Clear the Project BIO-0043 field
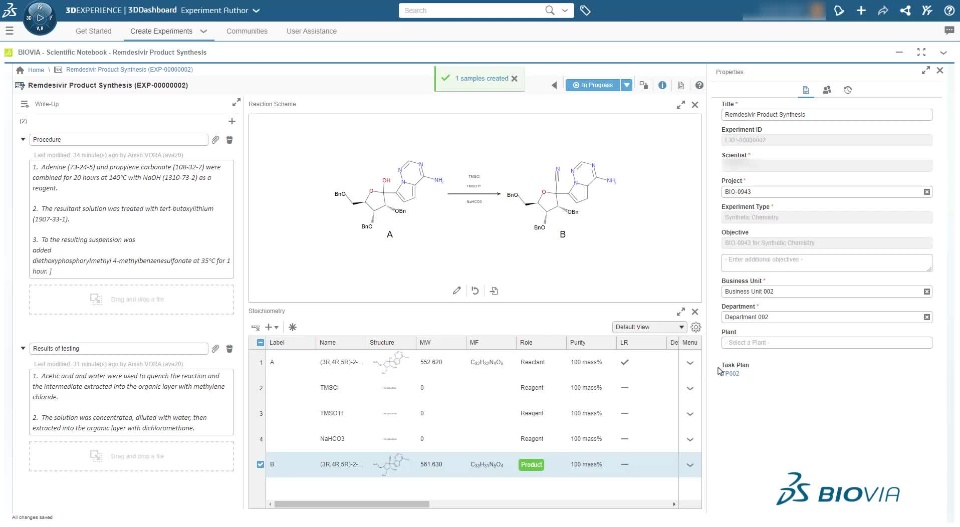 [927, 192]
